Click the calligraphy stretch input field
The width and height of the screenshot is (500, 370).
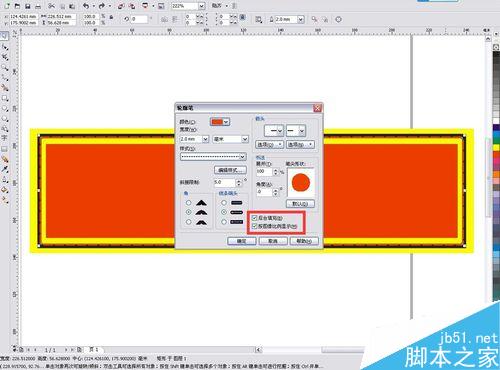click(264, 172)
